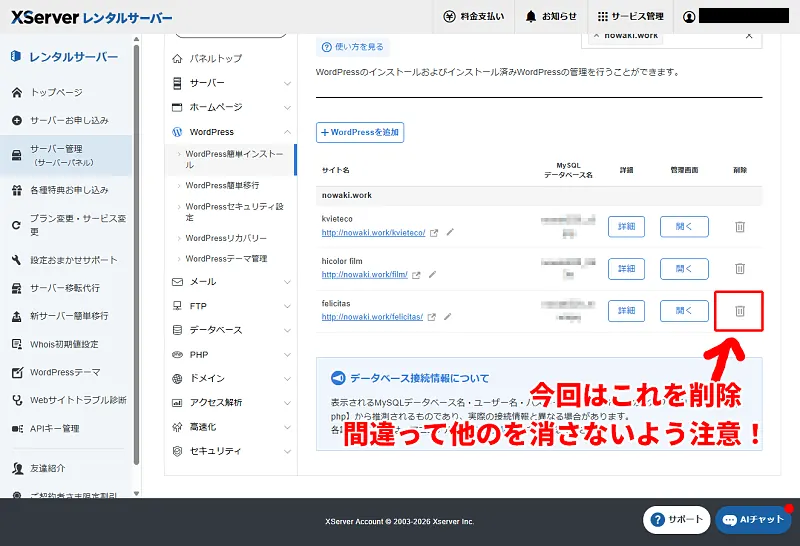Image resolution: width=800 pixels, height=546 pixels.
Task: Open external link icon for felicitas URL
Action: pos(432,317)
